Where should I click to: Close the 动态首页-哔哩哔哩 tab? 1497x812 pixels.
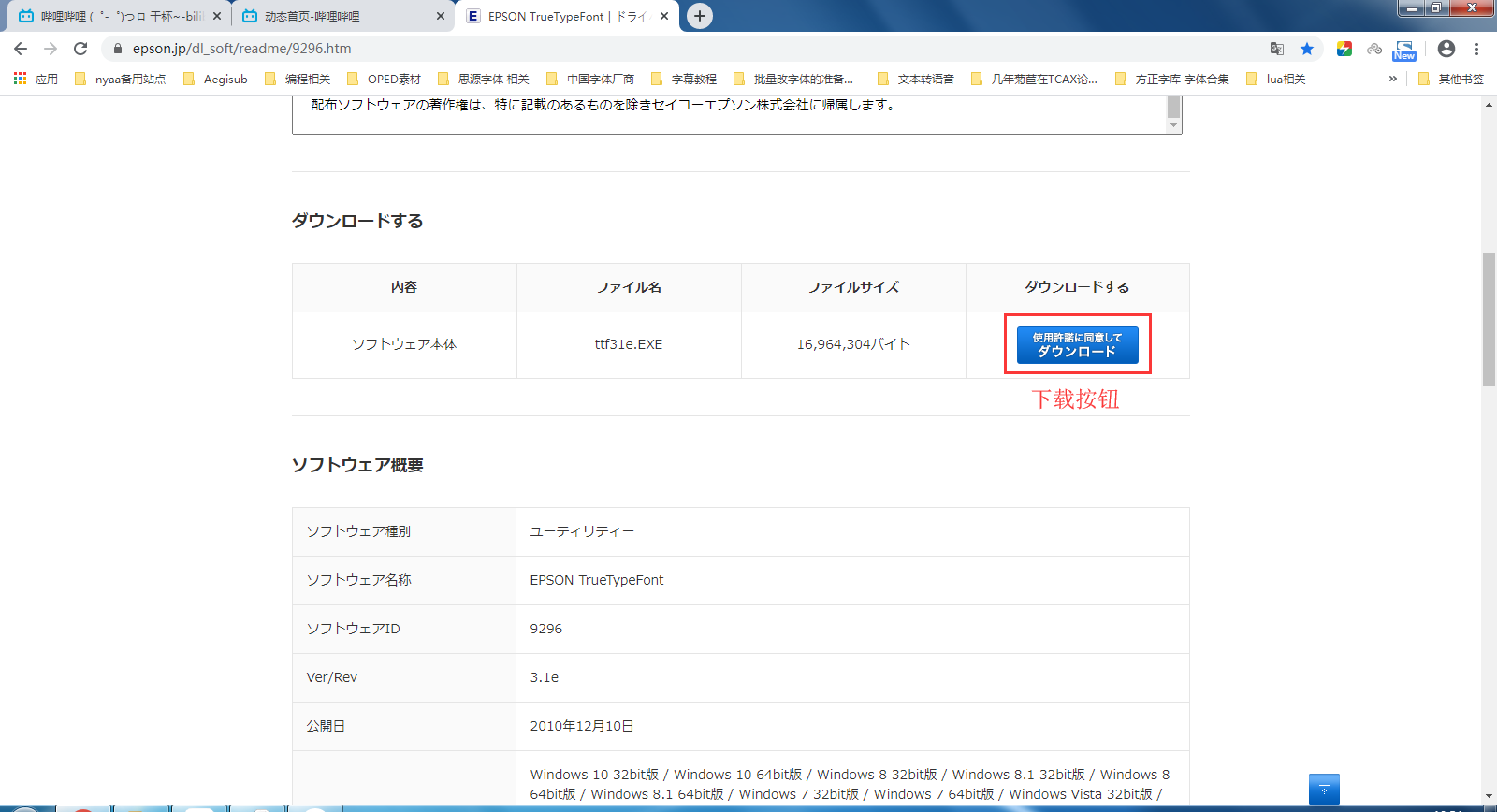click(x=441, y=16)
